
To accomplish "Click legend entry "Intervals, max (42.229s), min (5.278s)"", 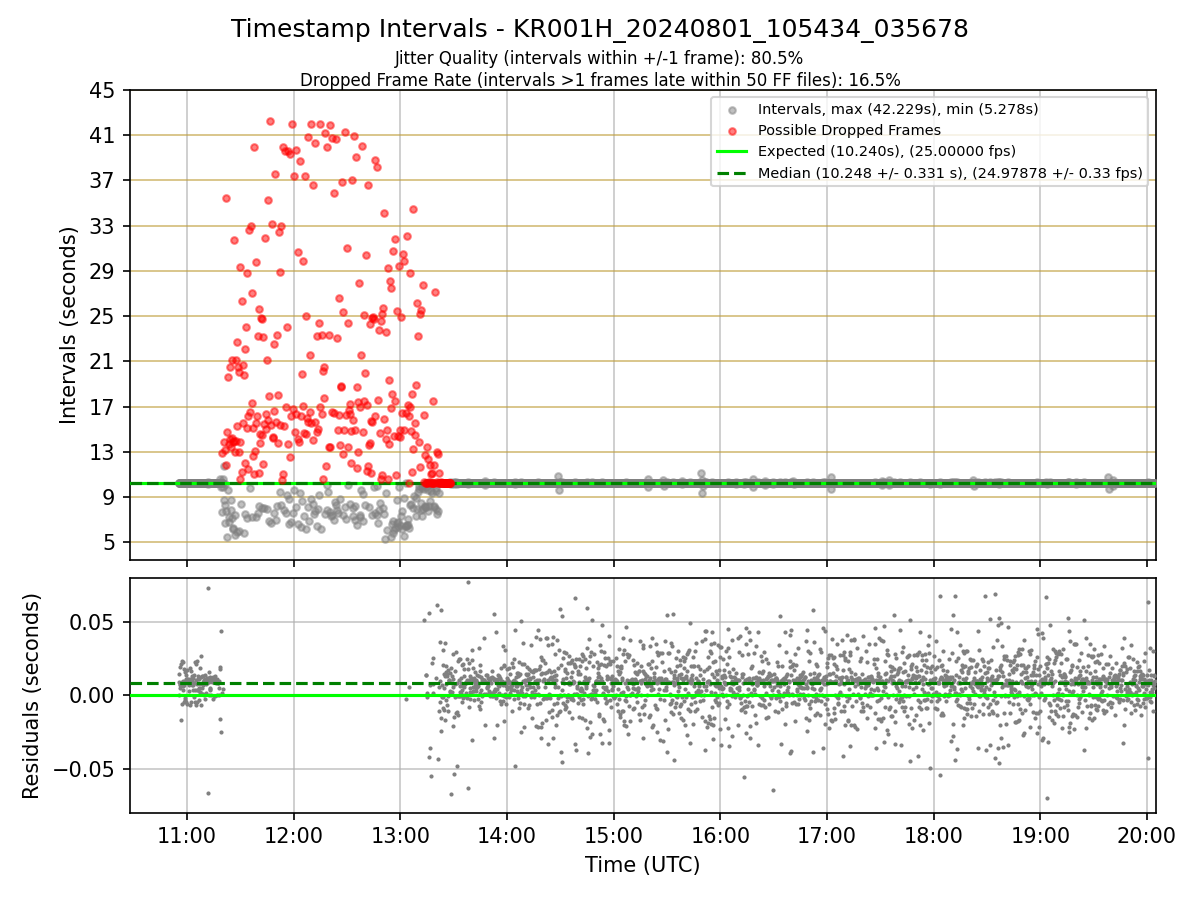I will point(898,109).
